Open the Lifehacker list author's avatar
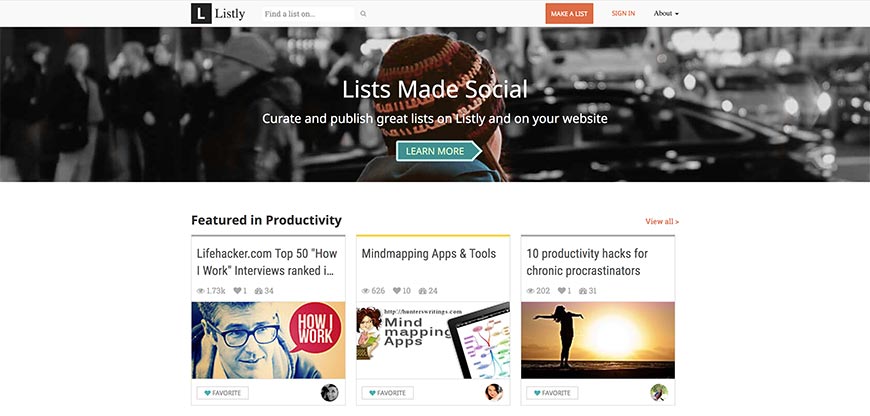The height and width of the screenshot is (416, 870). tap(329, 393)
